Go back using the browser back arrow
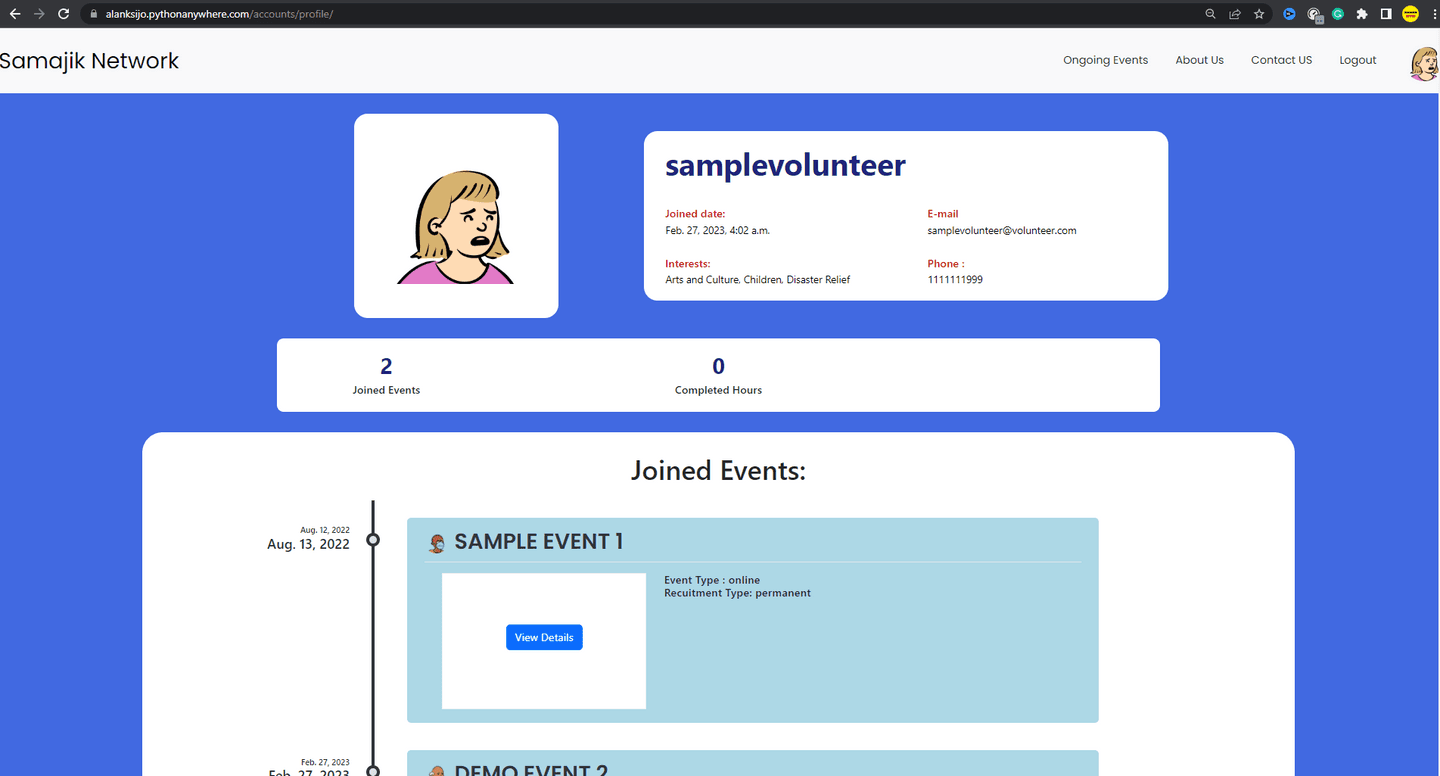1440x776 pixels. click(14, 14)
